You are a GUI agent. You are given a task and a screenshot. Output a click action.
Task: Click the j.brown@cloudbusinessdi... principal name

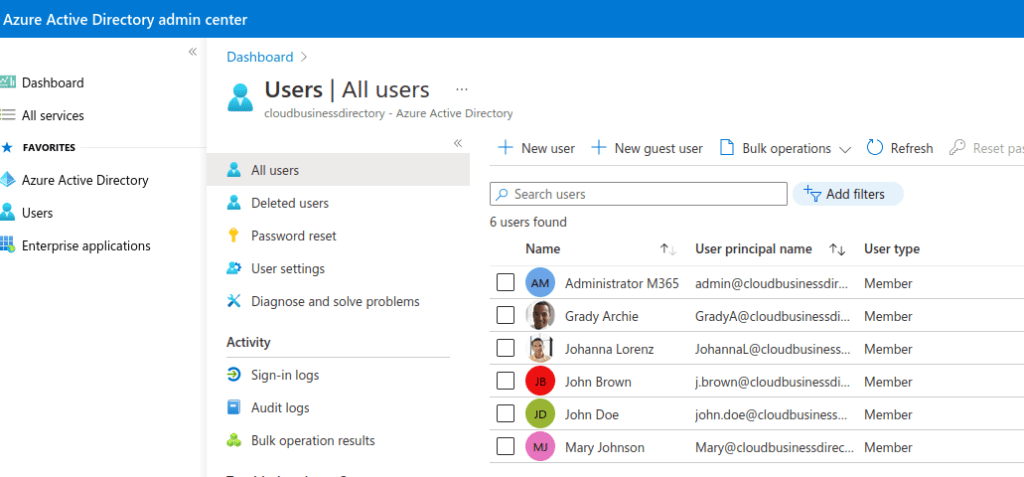click(x=773, y=382)
